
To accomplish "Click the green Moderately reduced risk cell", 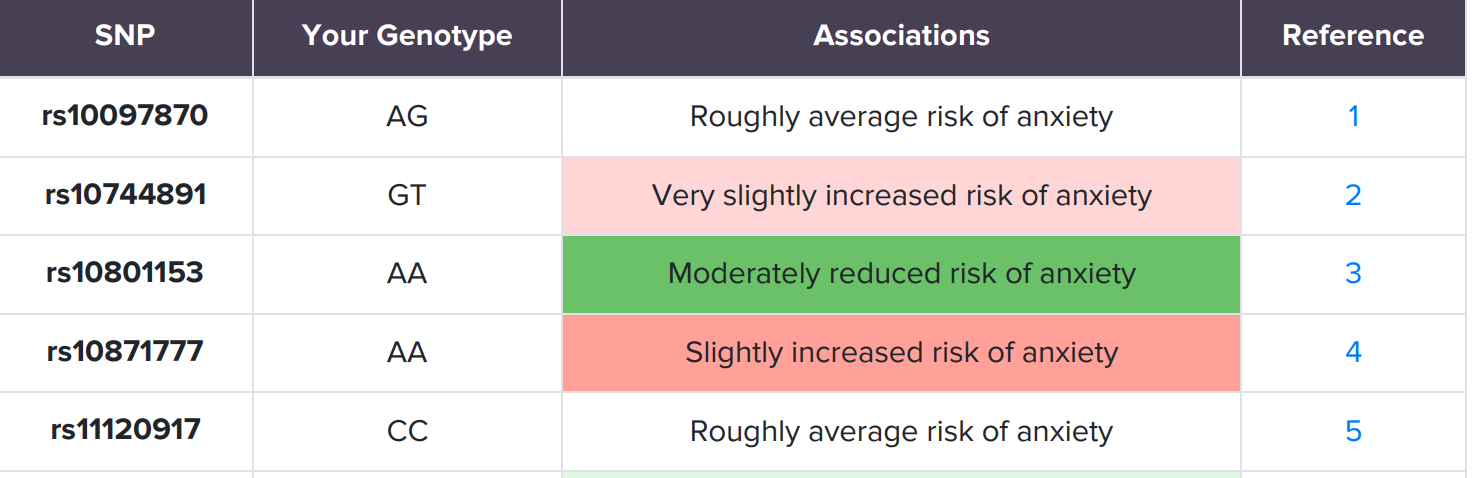I will tap(901, 274).
